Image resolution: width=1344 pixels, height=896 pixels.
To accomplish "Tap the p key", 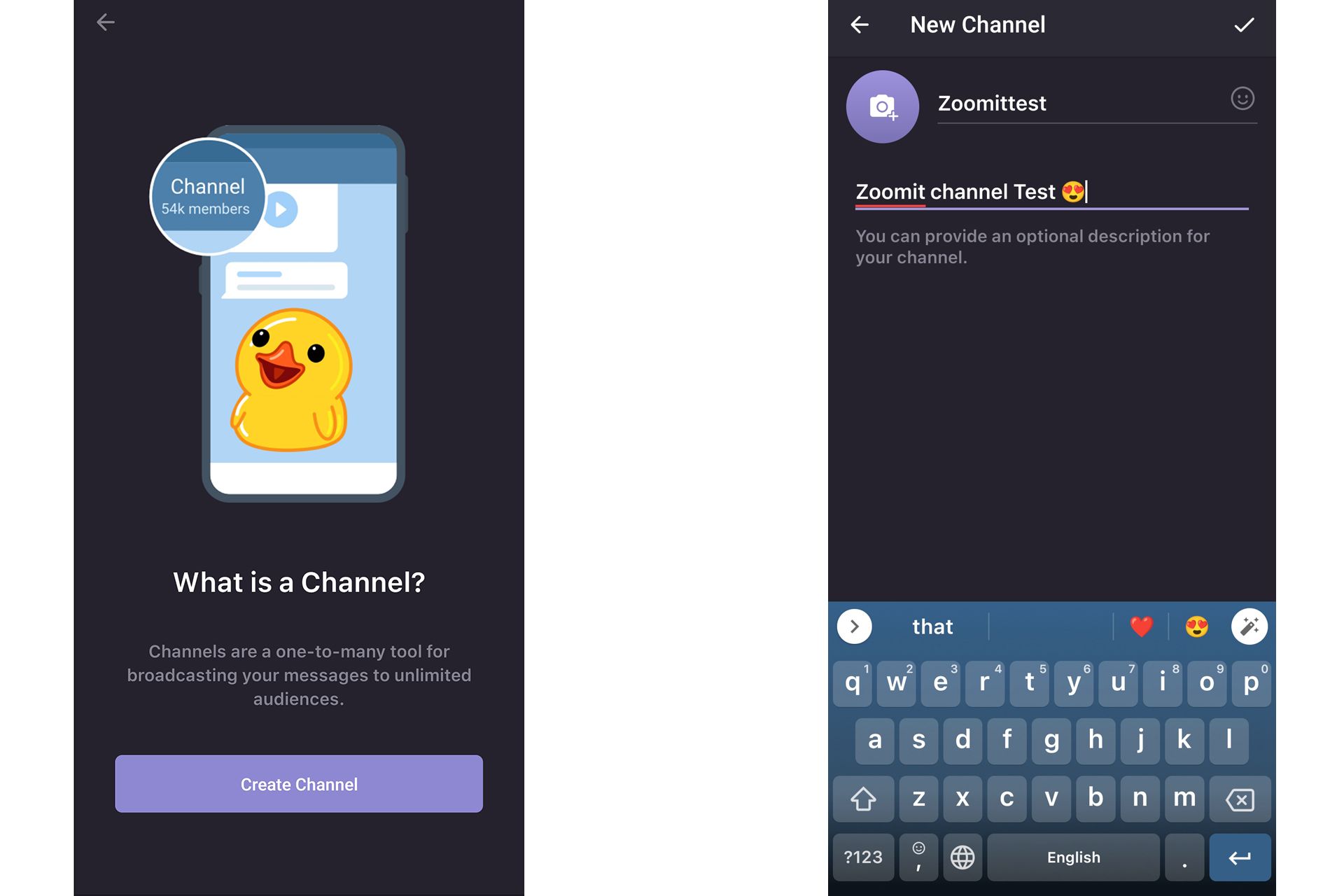I will 1252,683.
